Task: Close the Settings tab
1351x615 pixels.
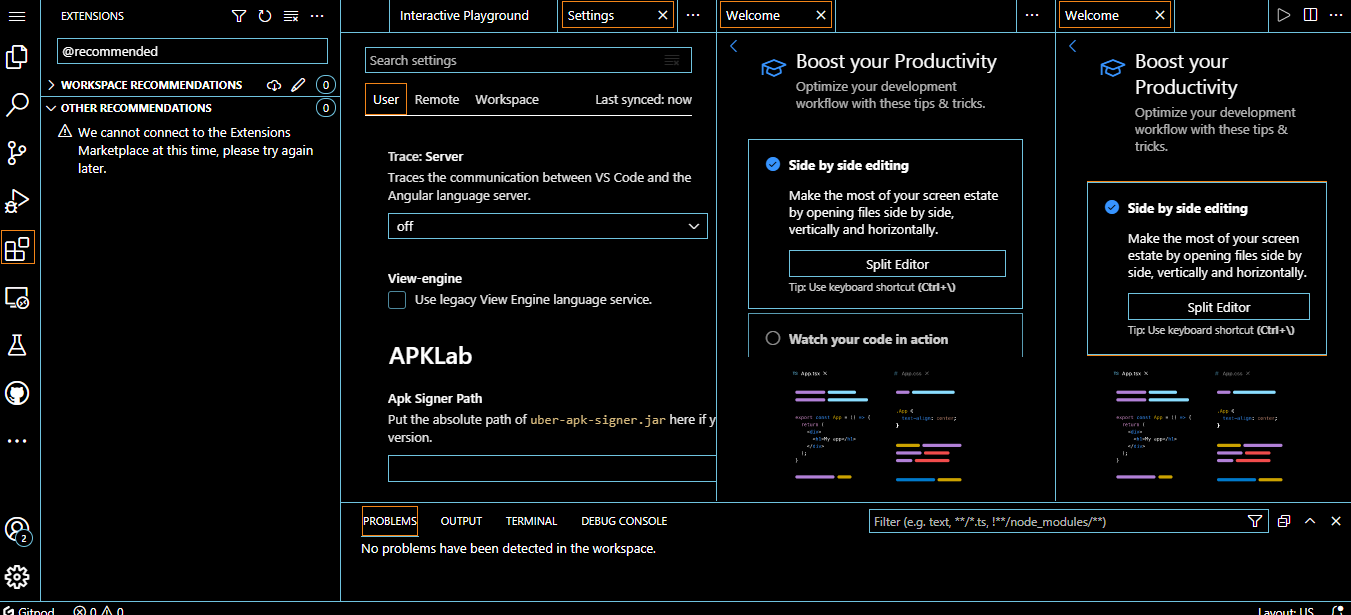Action: 662,15
